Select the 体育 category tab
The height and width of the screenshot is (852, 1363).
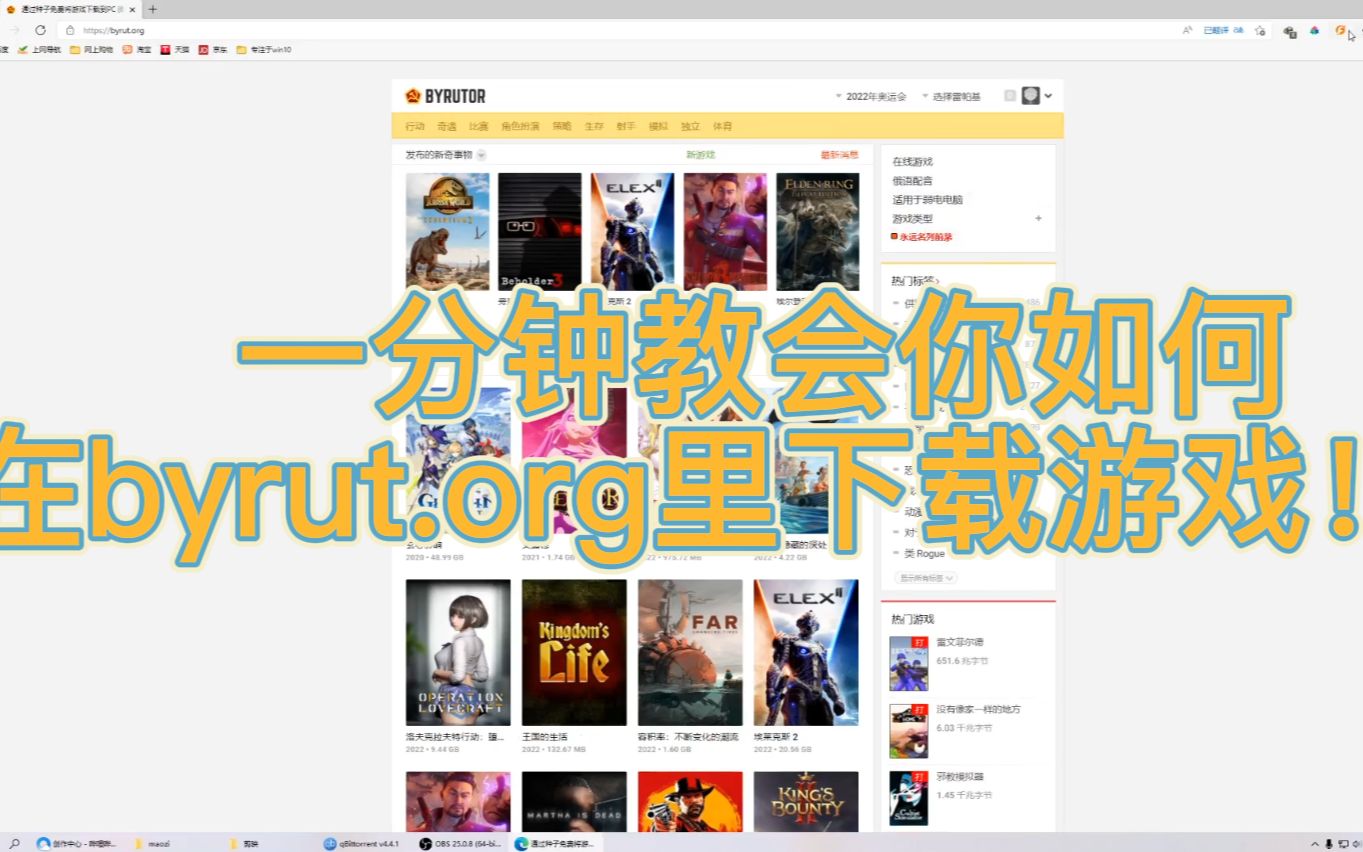pyautogui.click(x=722, y=127)
